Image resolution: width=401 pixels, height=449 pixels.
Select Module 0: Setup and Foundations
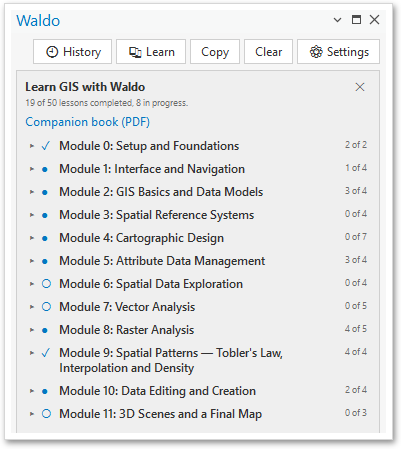tap(149, 146)
